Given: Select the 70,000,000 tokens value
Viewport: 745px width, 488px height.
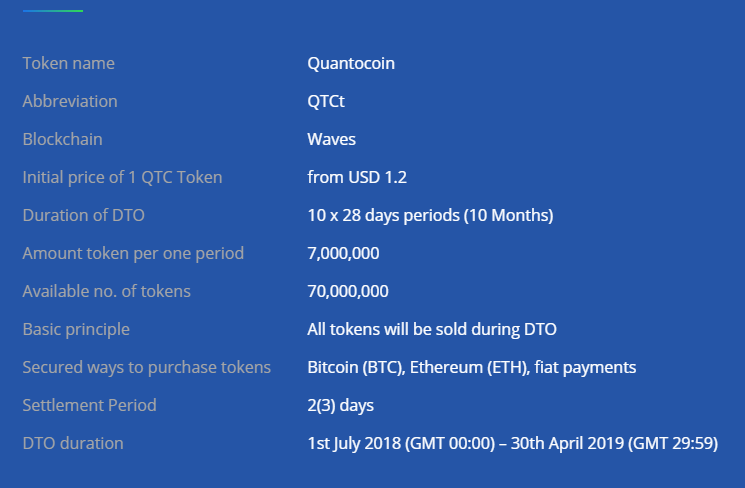Looking at the screenshot, I should click(348, 291).
